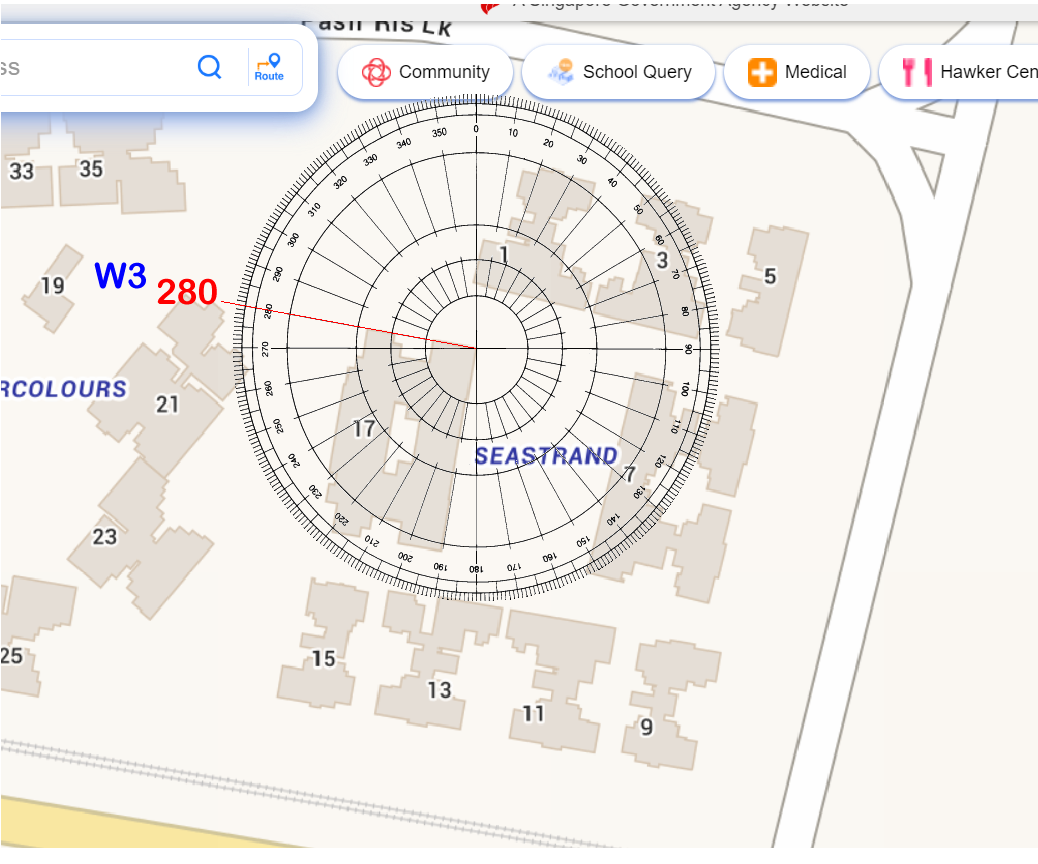Click the Hawker Centre cutlery icon
The height and width of the screenshot is (864, 1038).
tap(916, 72)
